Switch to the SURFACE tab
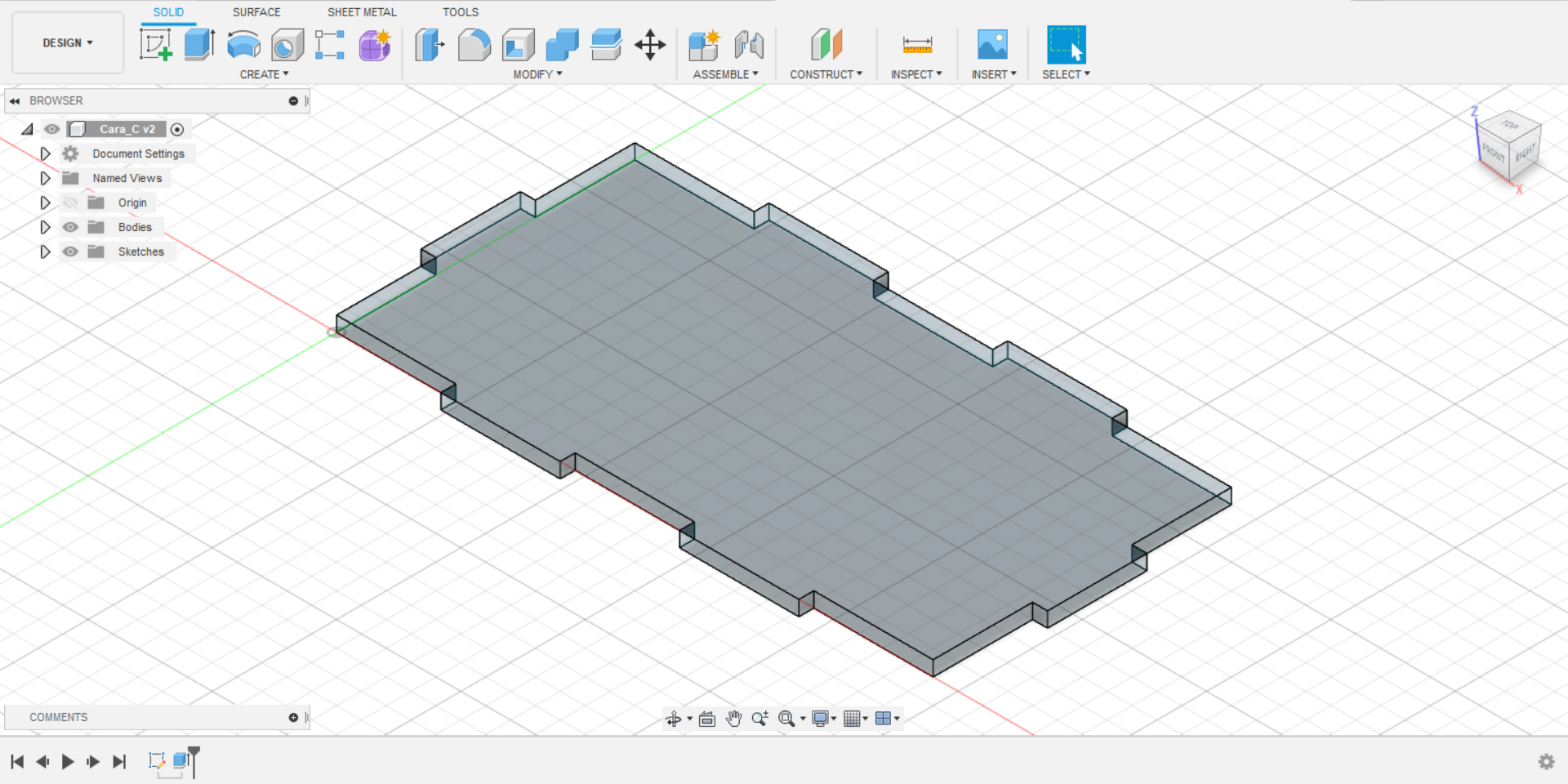Viewport: 1568px width, 784px height. tap(256, 12)
